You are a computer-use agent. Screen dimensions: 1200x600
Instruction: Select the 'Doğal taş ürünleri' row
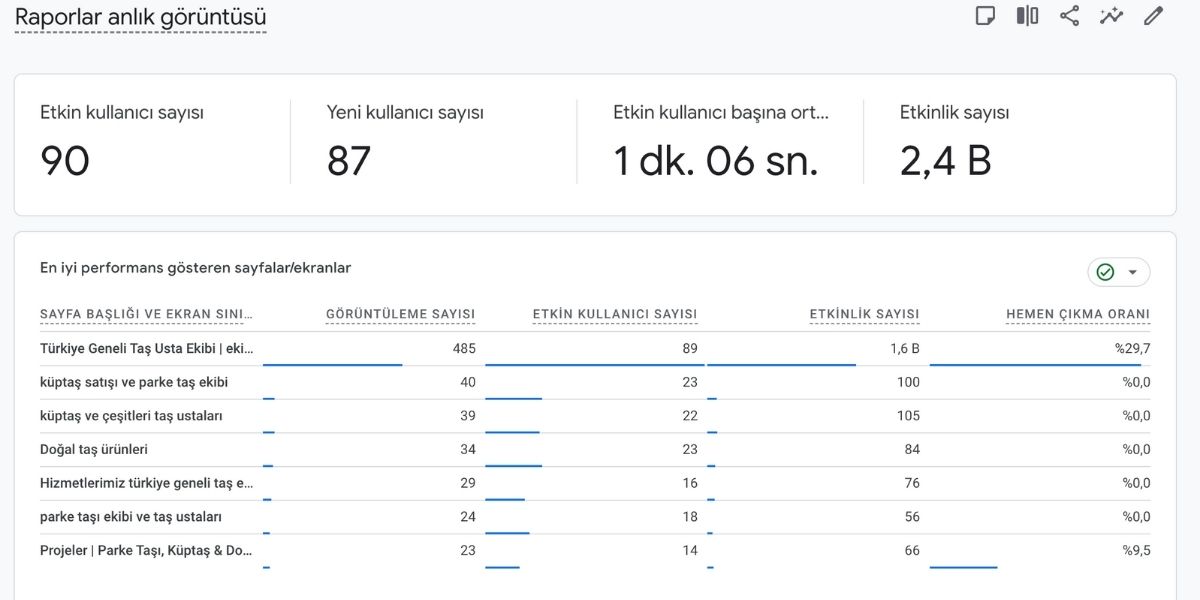coord(94,449)
